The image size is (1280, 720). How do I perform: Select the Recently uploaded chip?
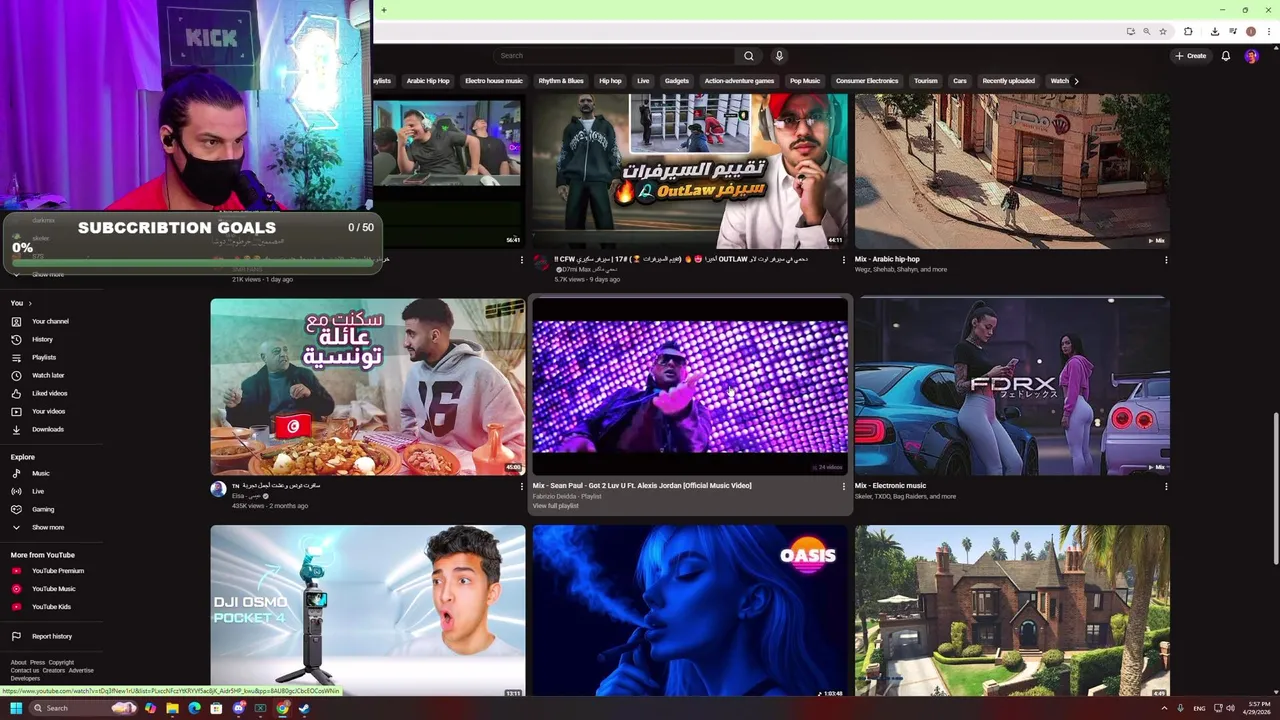point(1008,81)
